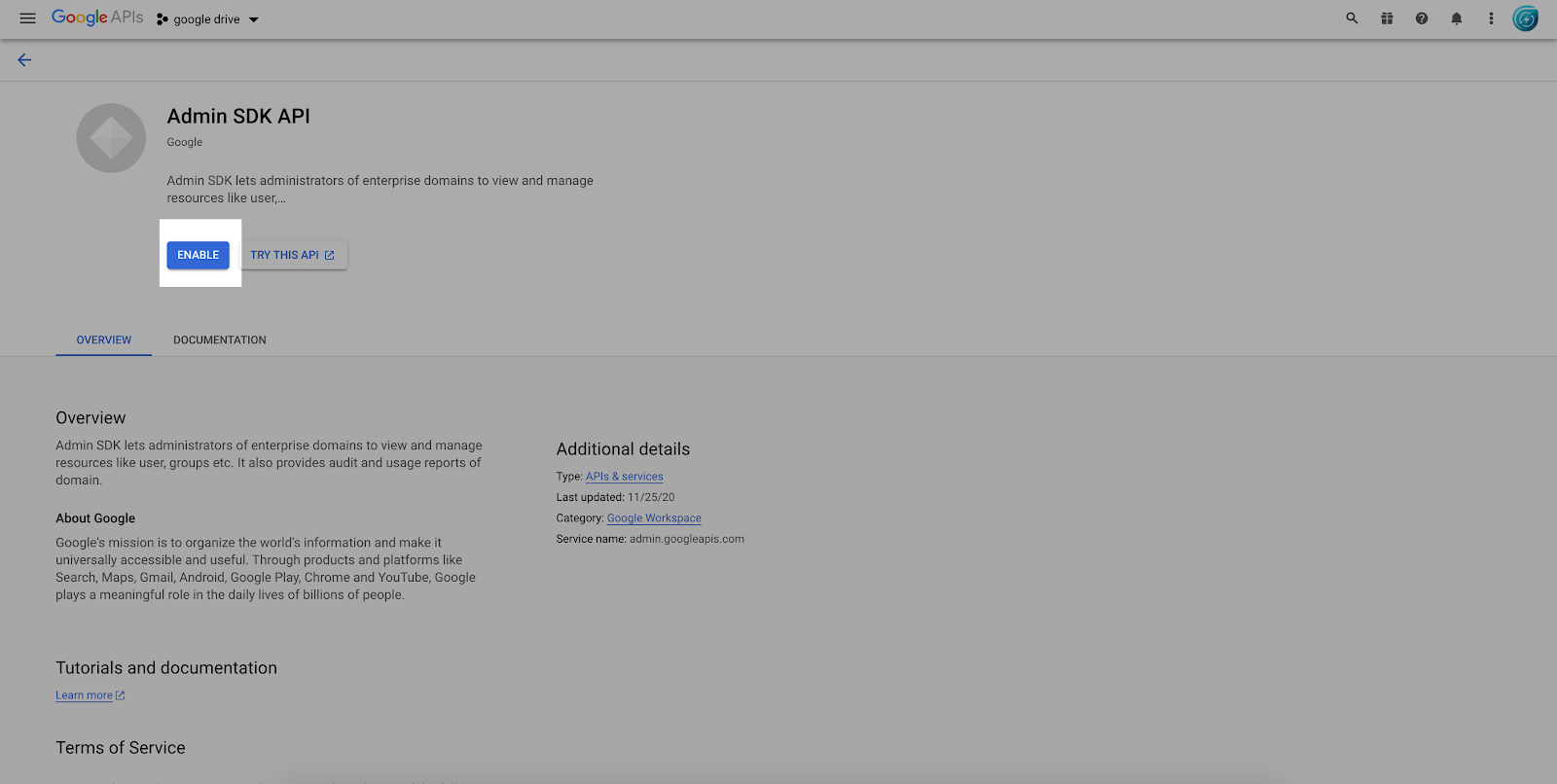Switch to the OVERVIEW tab
Image resolution: width=1557 pixels, height=784 pixels.
(x=104, y=340)
